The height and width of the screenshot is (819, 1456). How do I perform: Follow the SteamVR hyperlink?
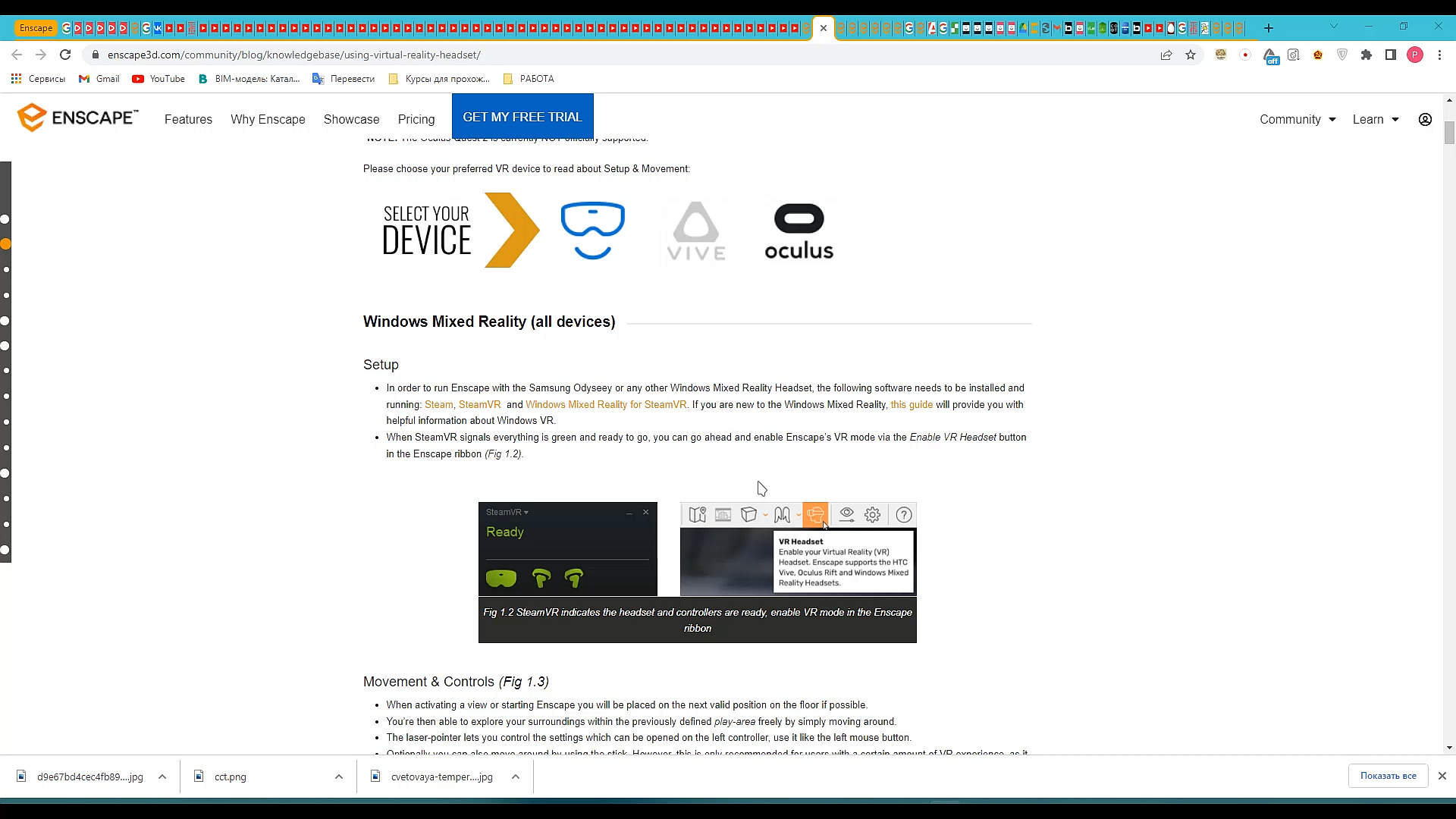pyautogui.click(x=479, y=405)
